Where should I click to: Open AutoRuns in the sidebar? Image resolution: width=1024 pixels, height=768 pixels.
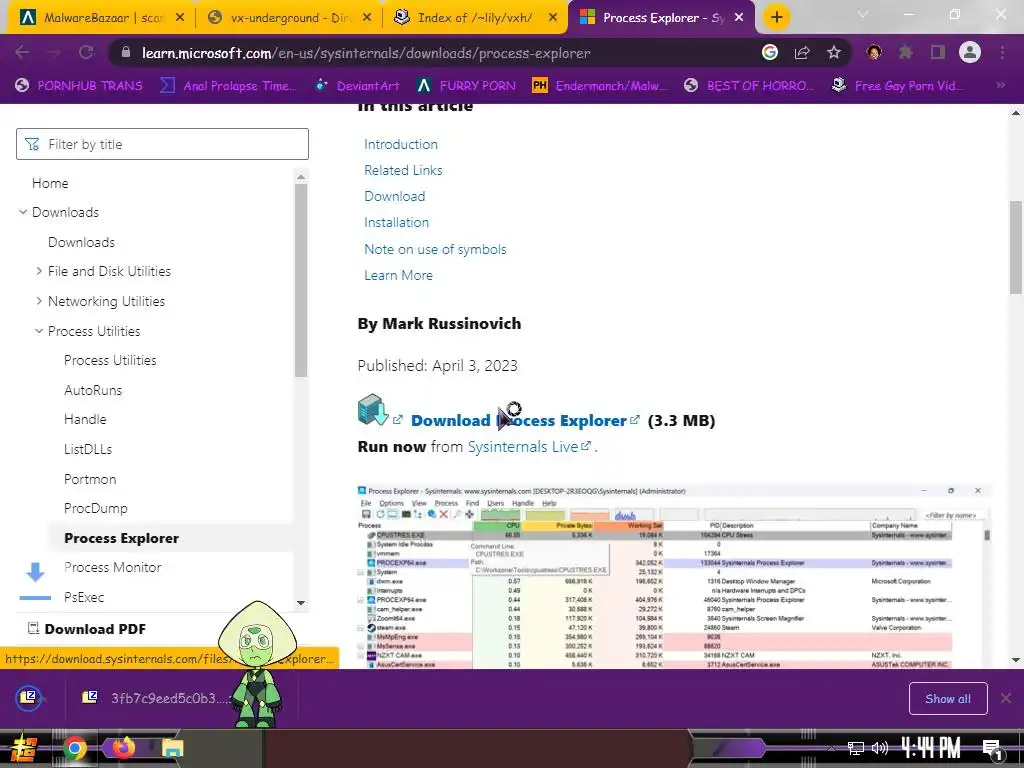click(x=93, y=391)
